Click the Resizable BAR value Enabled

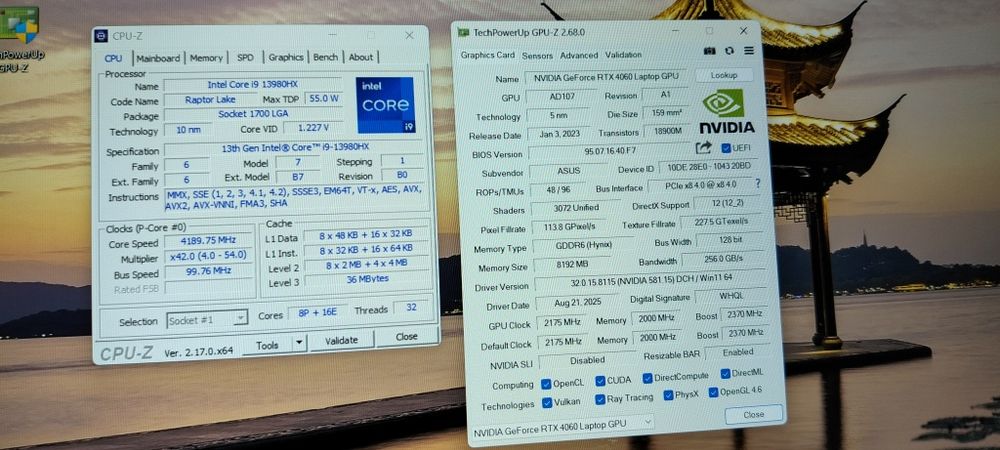tap(738, 352)
